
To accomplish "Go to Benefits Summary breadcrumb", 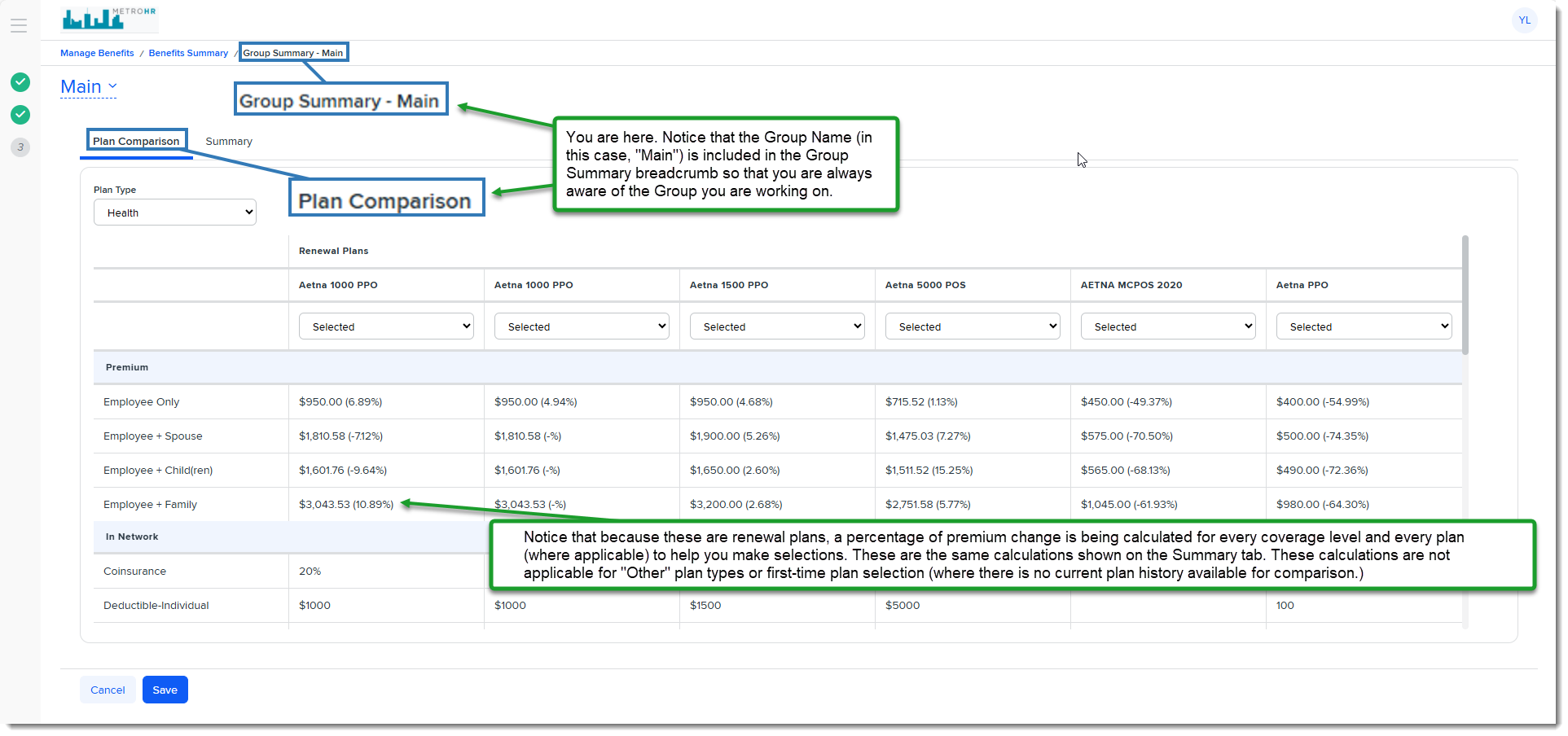I will coord(188,53).
